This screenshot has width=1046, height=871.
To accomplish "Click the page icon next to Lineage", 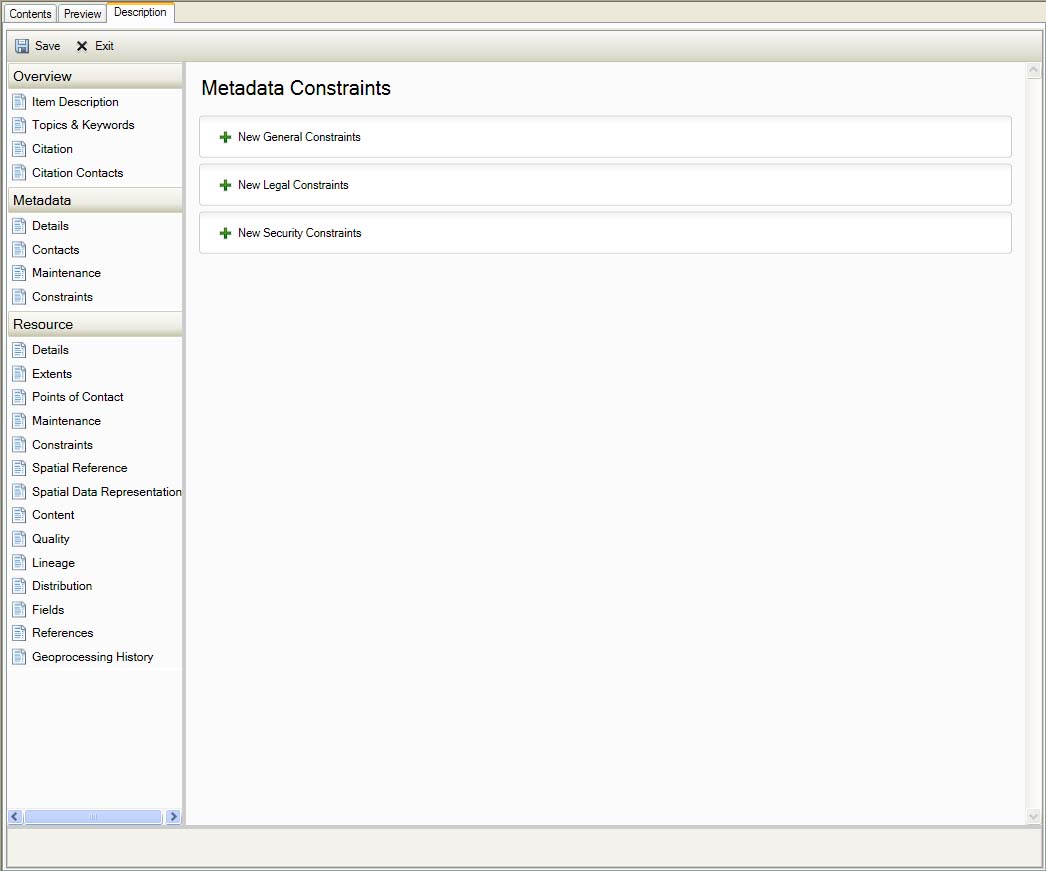I will coord(19,563).
